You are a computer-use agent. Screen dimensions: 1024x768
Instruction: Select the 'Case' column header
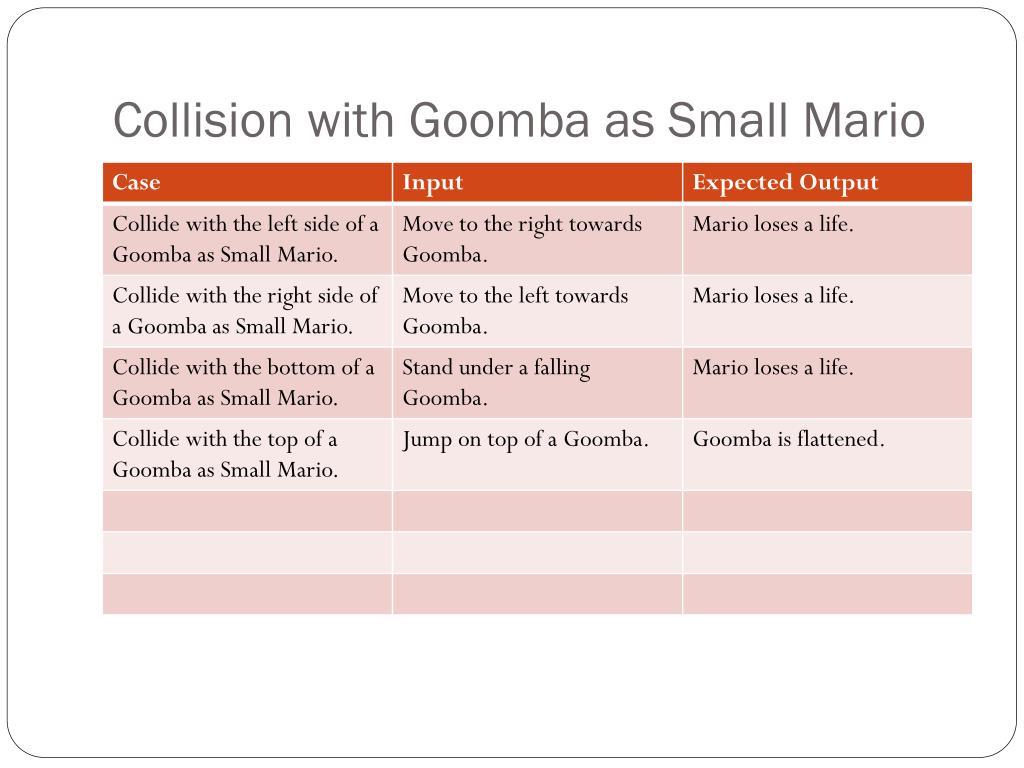pos(248,182)
